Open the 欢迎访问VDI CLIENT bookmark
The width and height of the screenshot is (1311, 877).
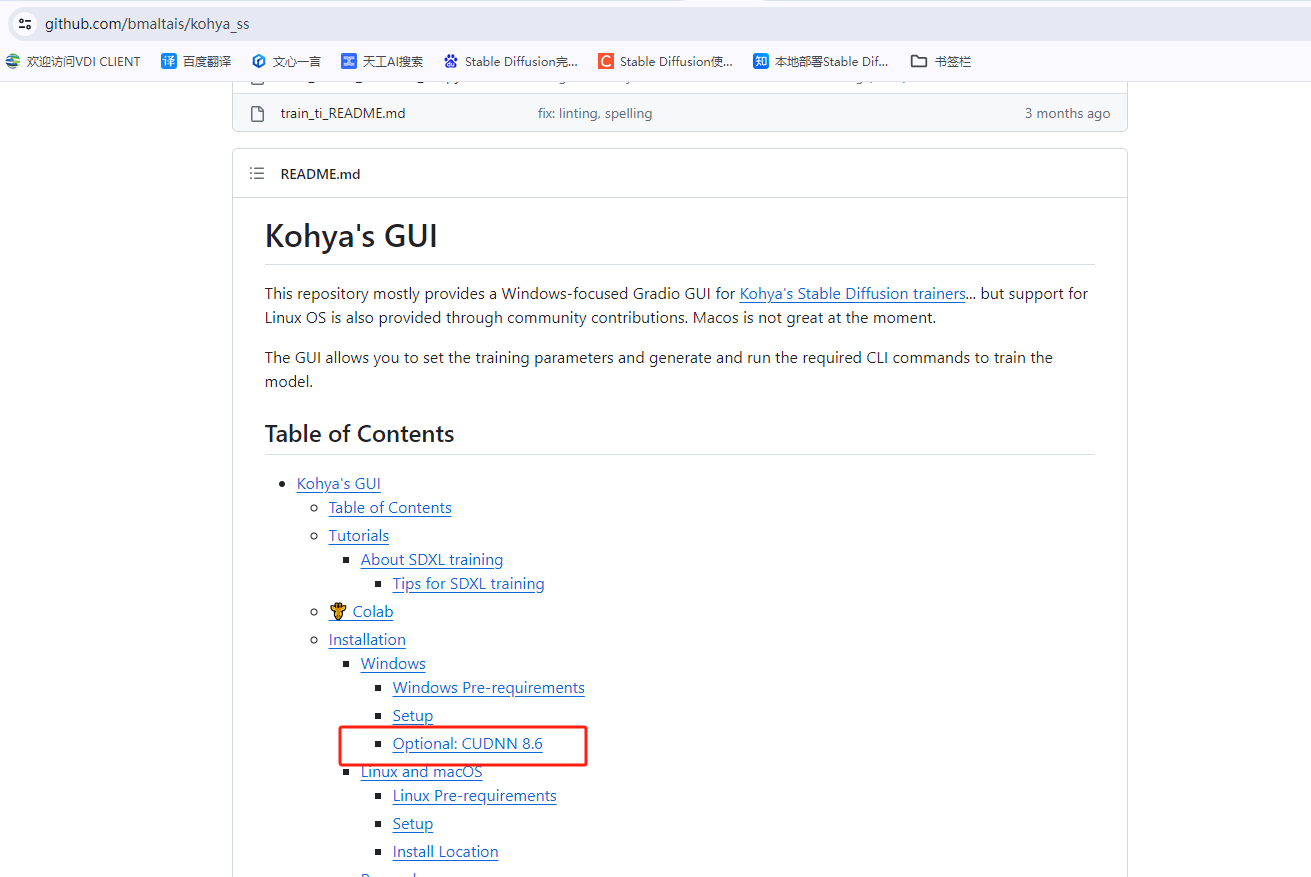pos(73,61)
